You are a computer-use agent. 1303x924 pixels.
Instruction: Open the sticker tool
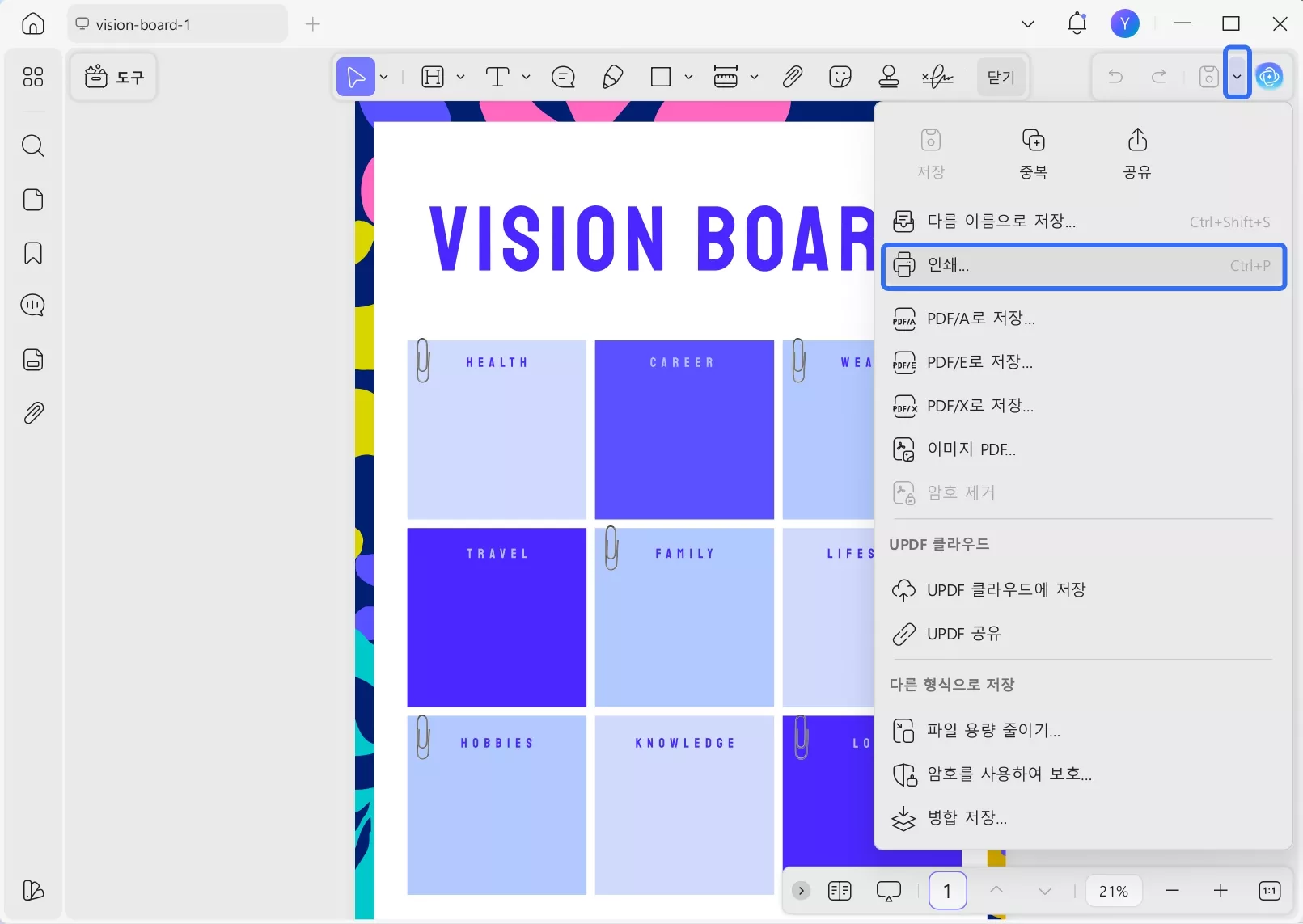click(x=841, y=77)
